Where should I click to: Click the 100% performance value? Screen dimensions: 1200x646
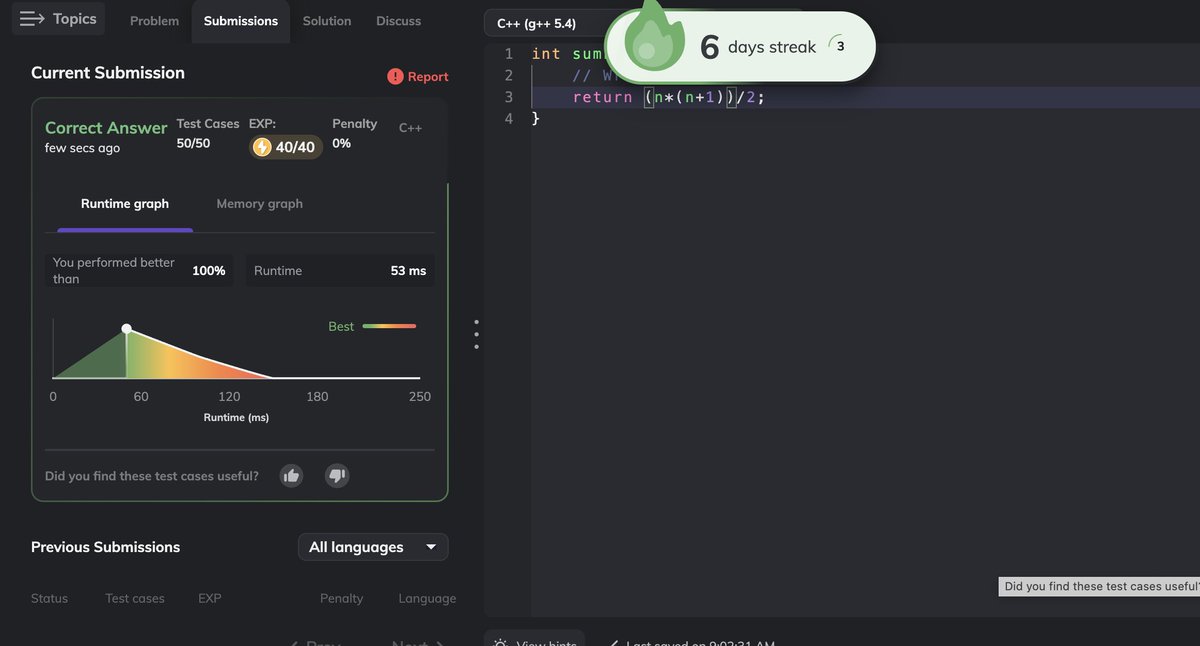(x=209, y=271)
